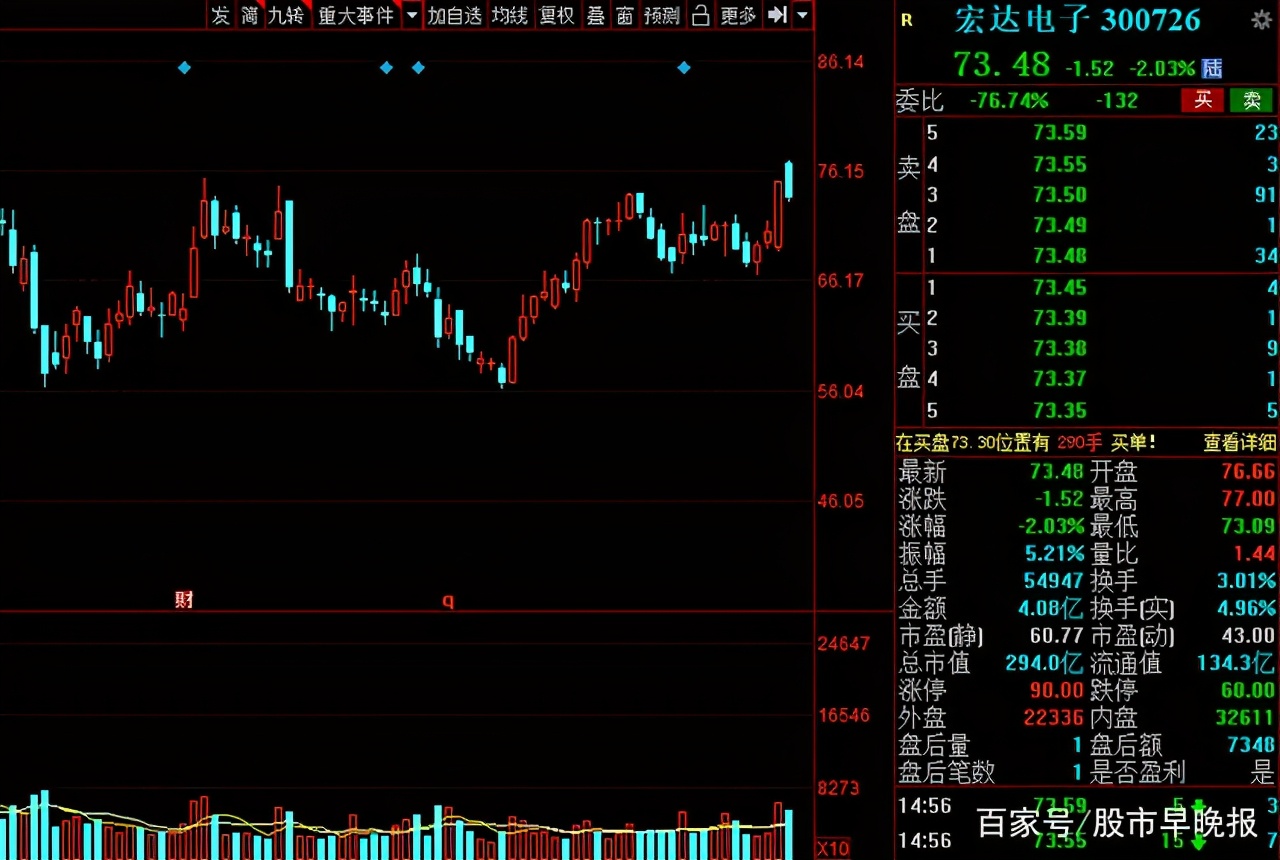Image resolution: width=1280 pixels, height=860 pixels.
Task: Click buy level 4 price 73.37
Action: click(1060, 379)
